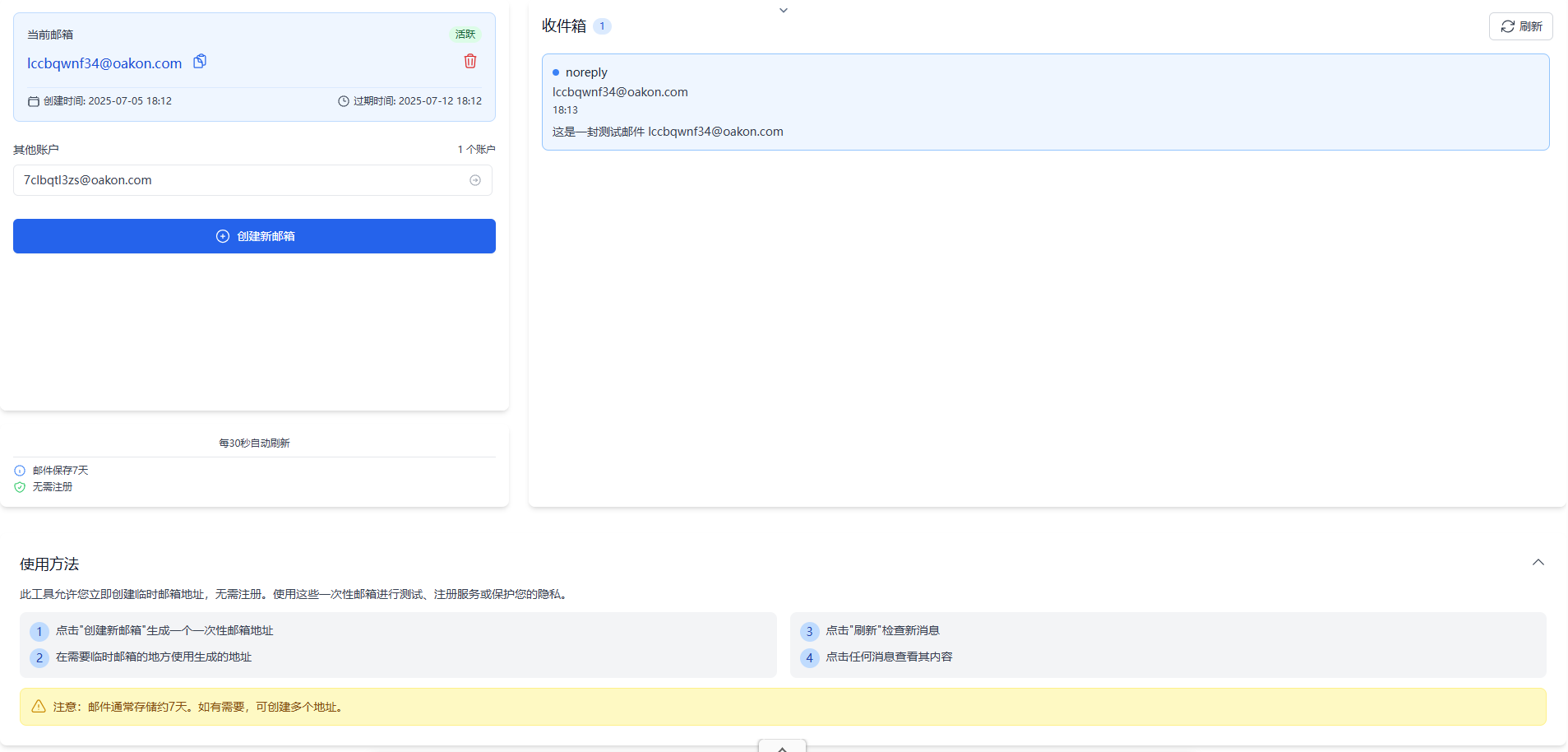Click the warning triangle in the yellow notice
Screen dimensions: 1568x752
pyautogui.click(x=36, y=706)
